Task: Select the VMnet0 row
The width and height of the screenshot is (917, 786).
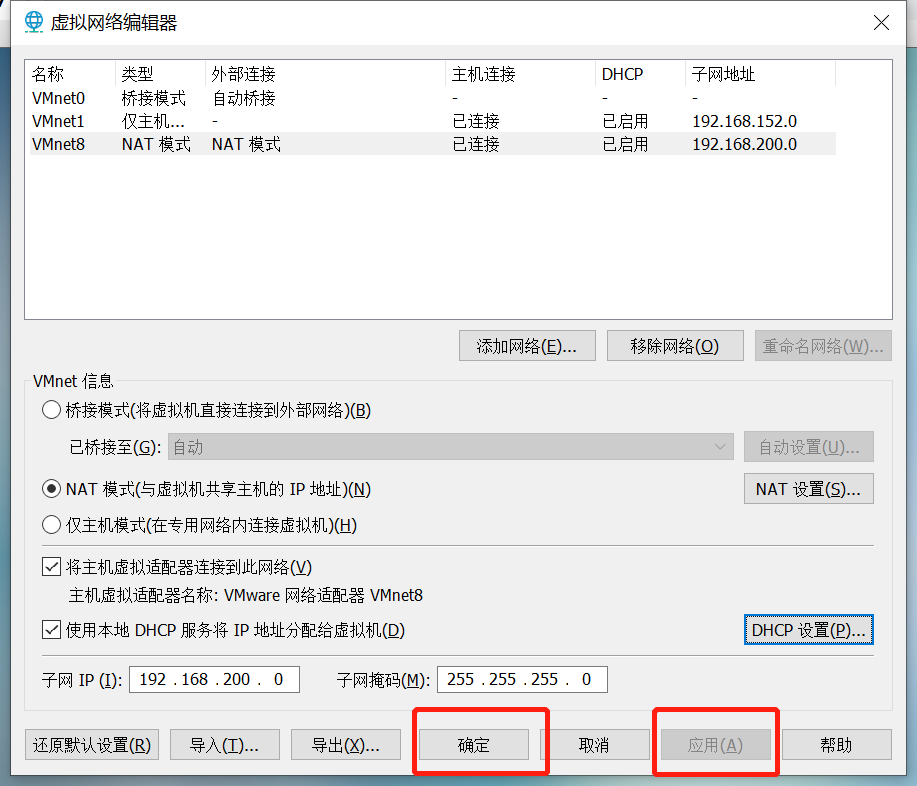Action: (433, 98)
